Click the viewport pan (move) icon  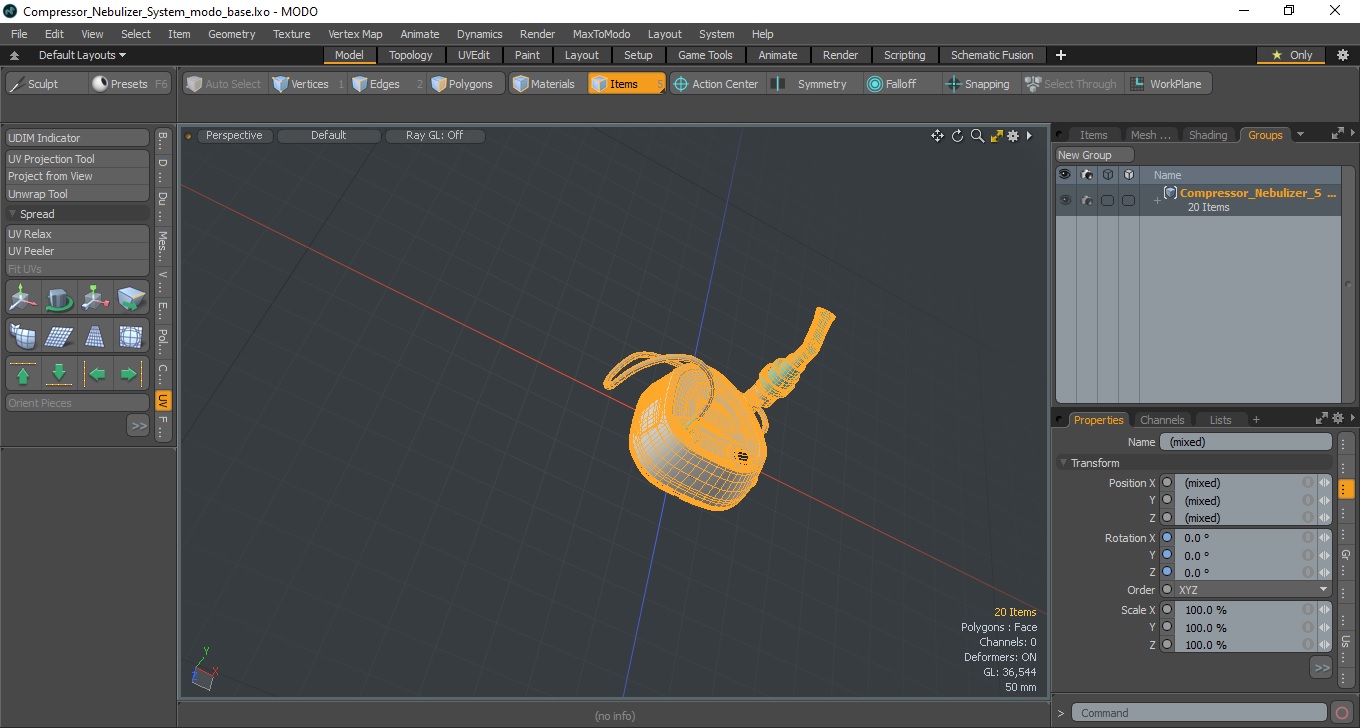(937, 136)
